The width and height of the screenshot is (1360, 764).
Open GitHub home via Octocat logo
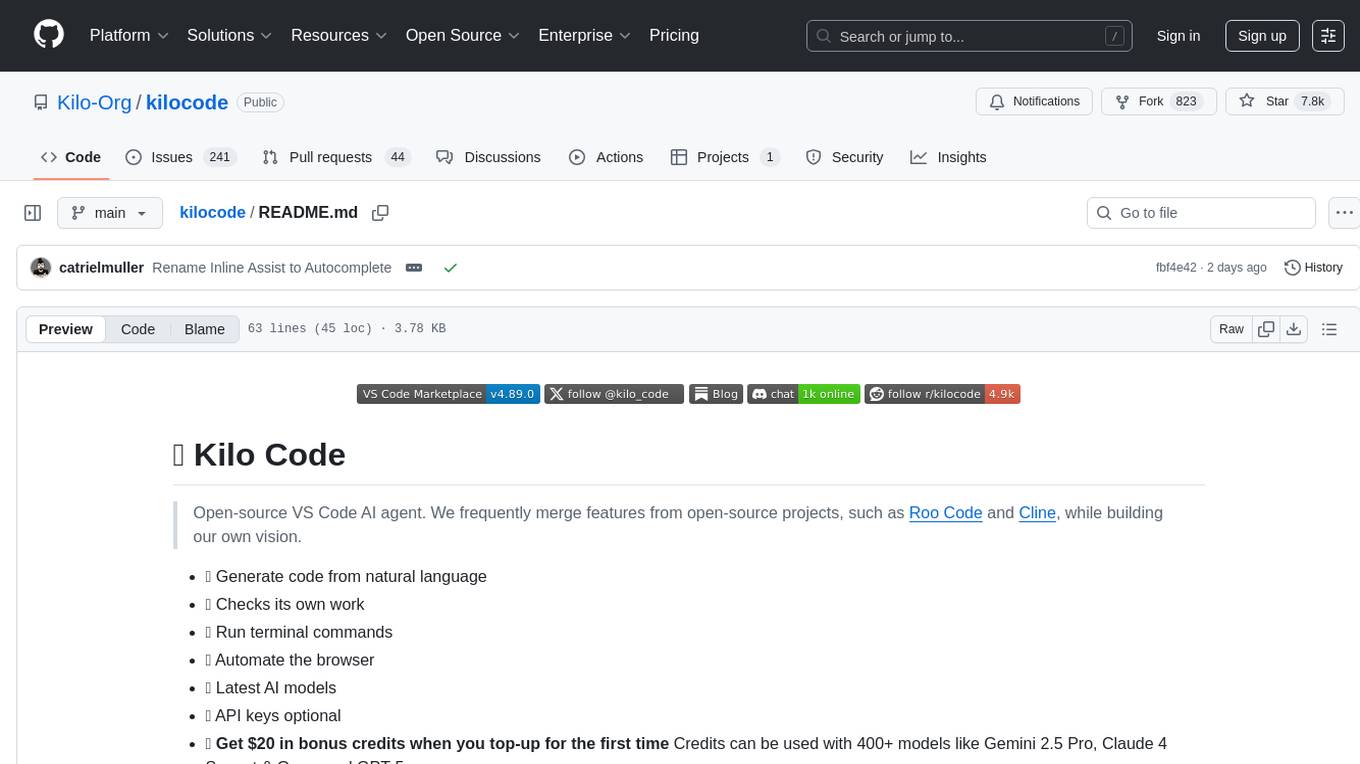click(49, 35)
